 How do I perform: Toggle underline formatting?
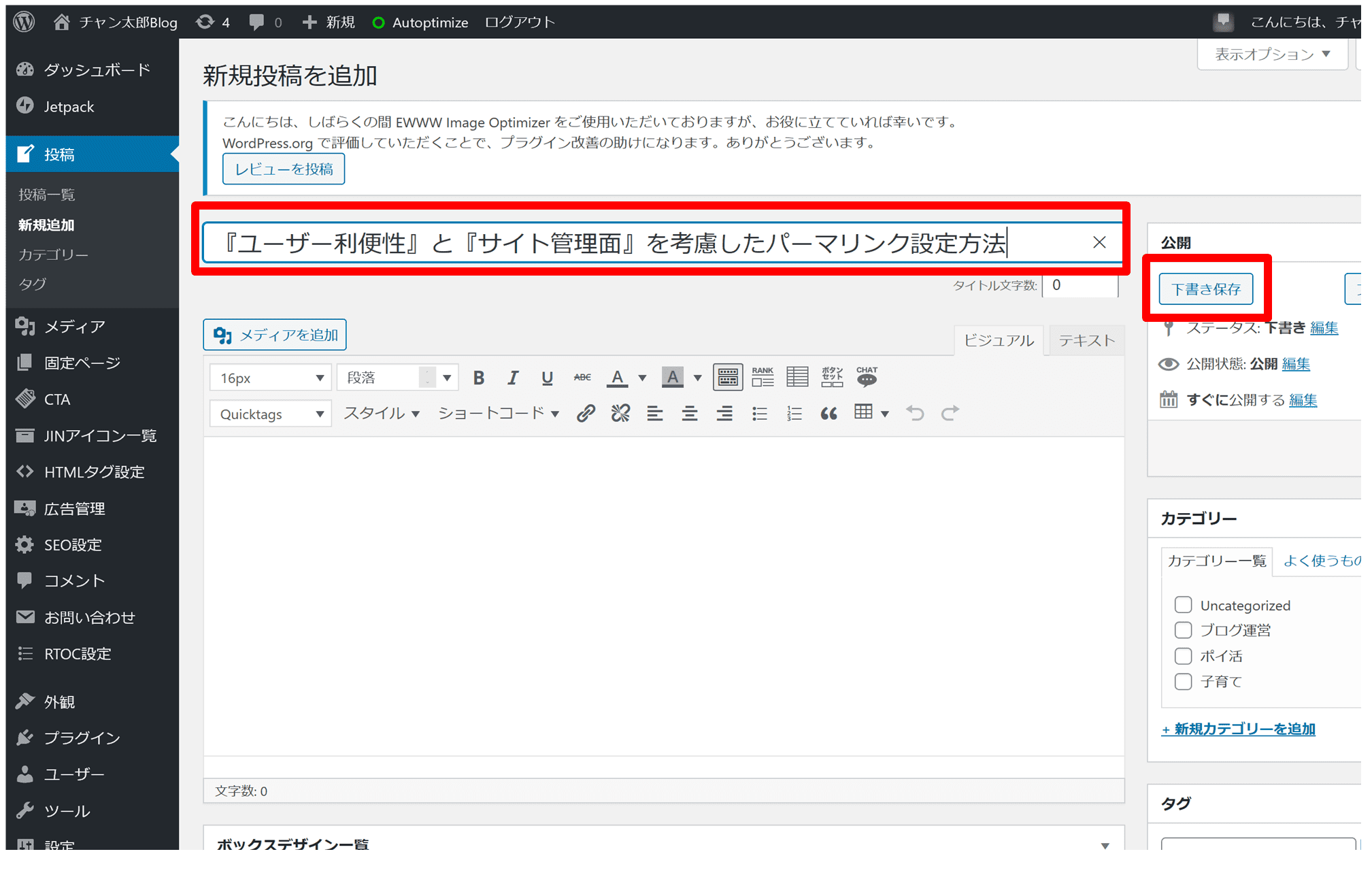click(x=547, y=378)
